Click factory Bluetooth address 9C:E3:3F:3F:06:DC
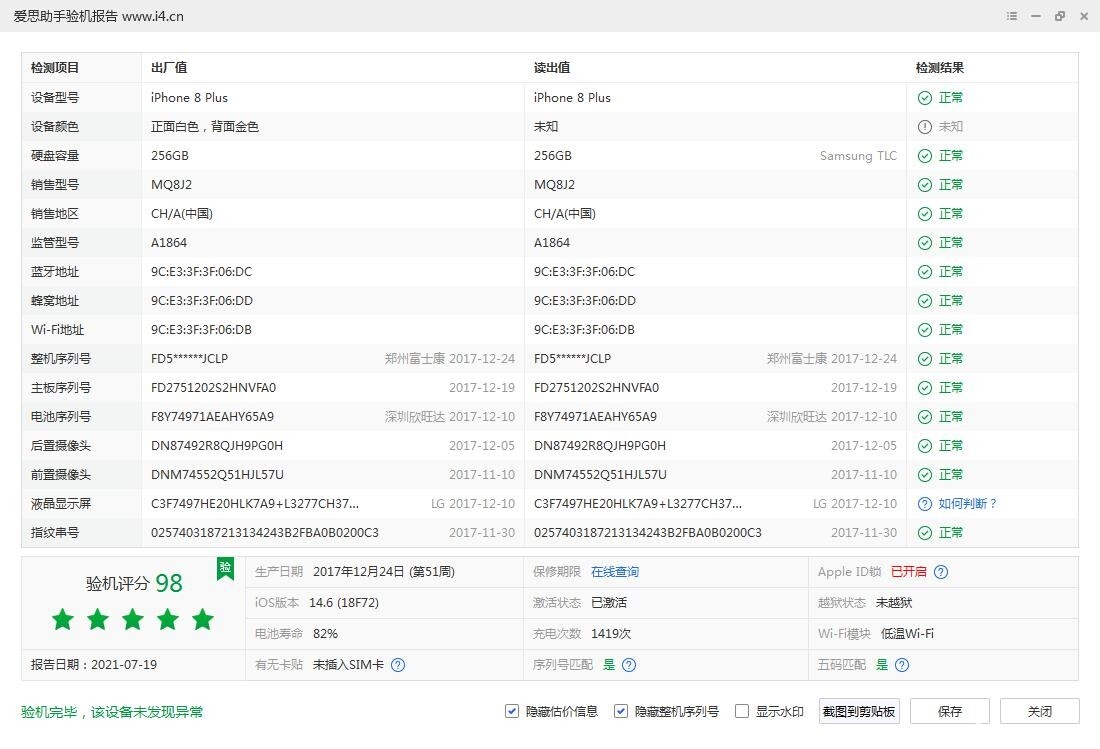This screenshot has height=749, width=1100. pyautogui.click(x=201, y=271)
